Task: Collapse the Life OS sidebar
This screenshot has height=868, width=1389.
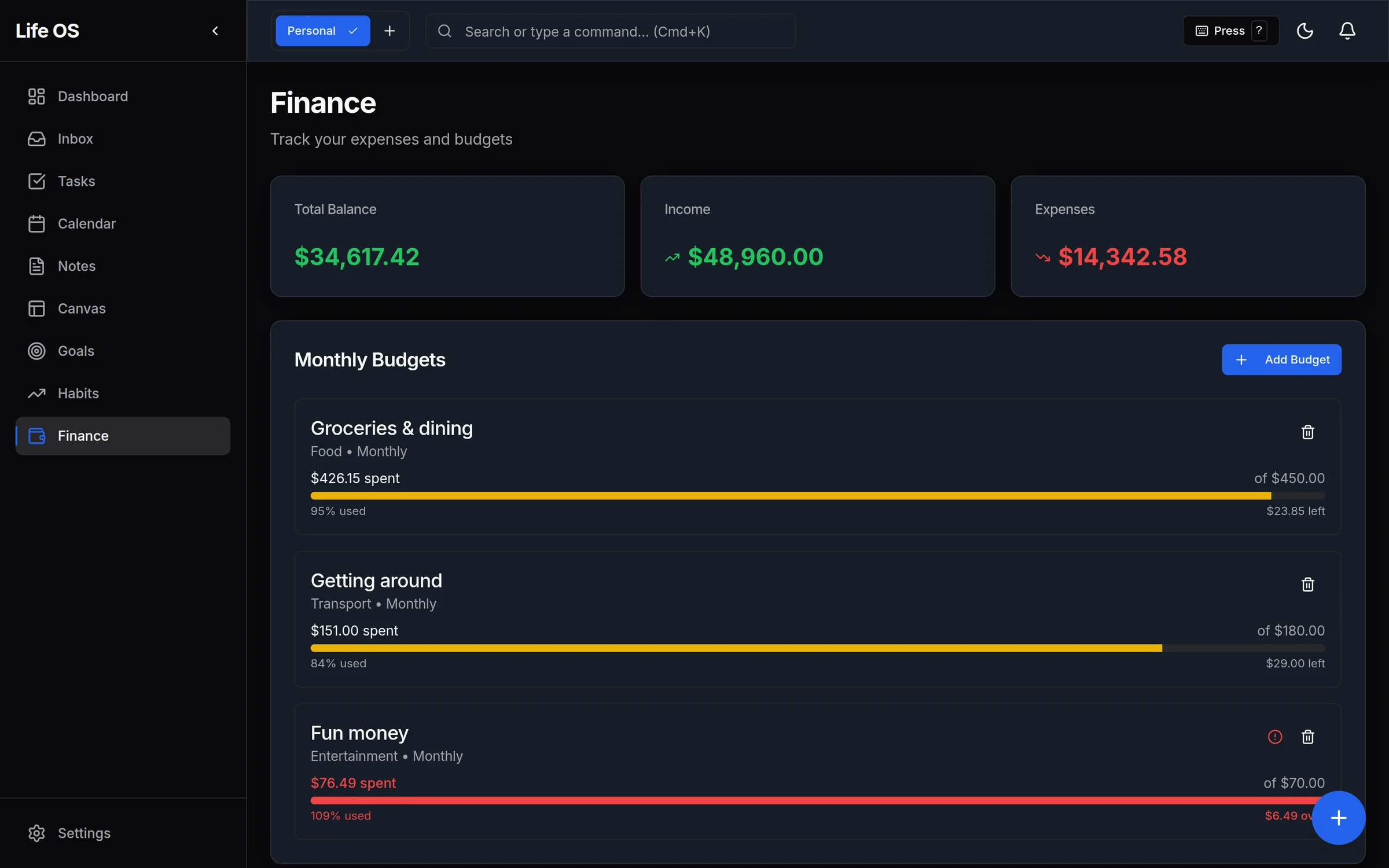Action: point(215,31)
